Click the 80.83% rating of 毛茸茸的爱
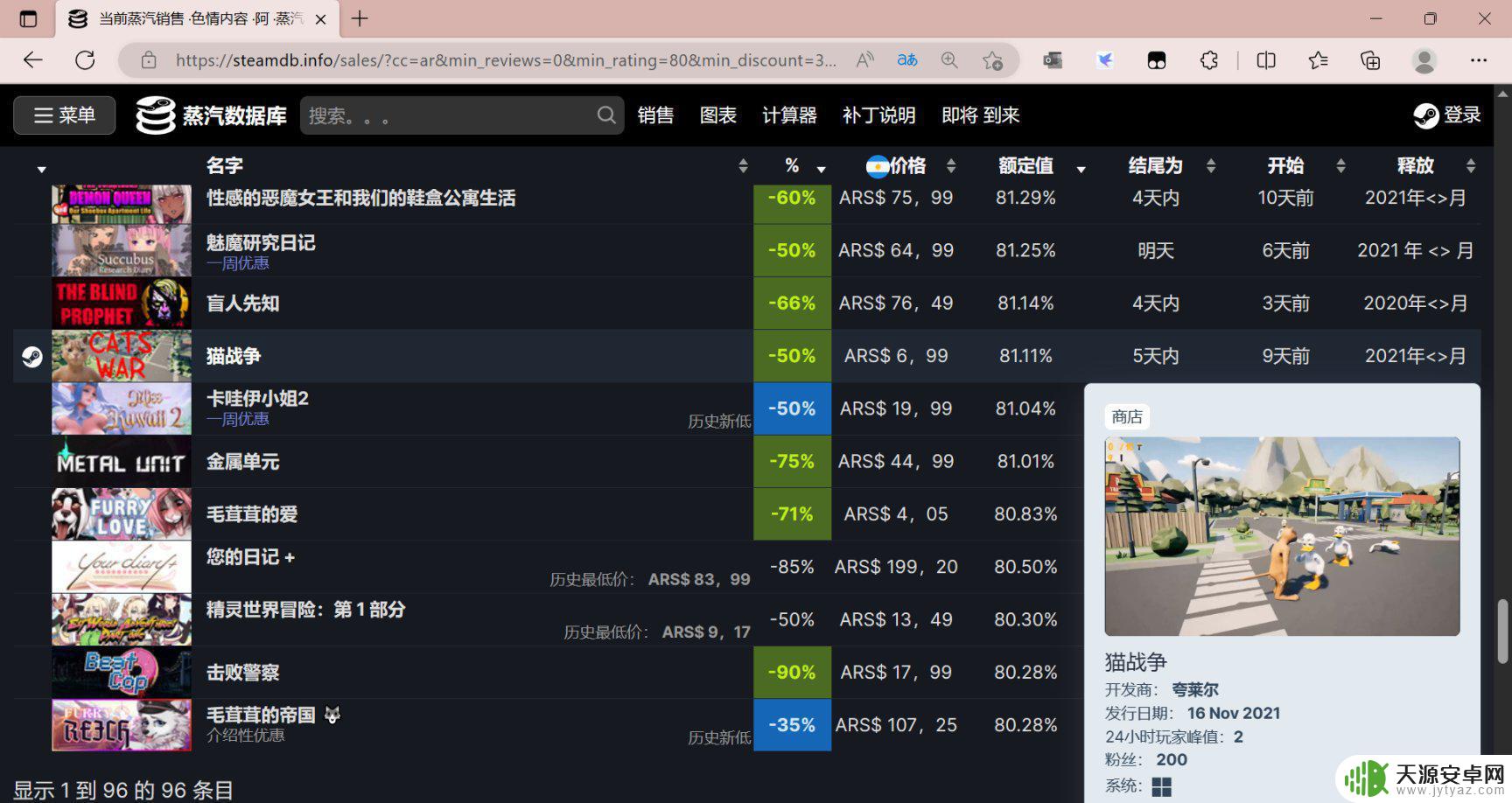Screen dimensions: 1512x803 pos(1025,514)
